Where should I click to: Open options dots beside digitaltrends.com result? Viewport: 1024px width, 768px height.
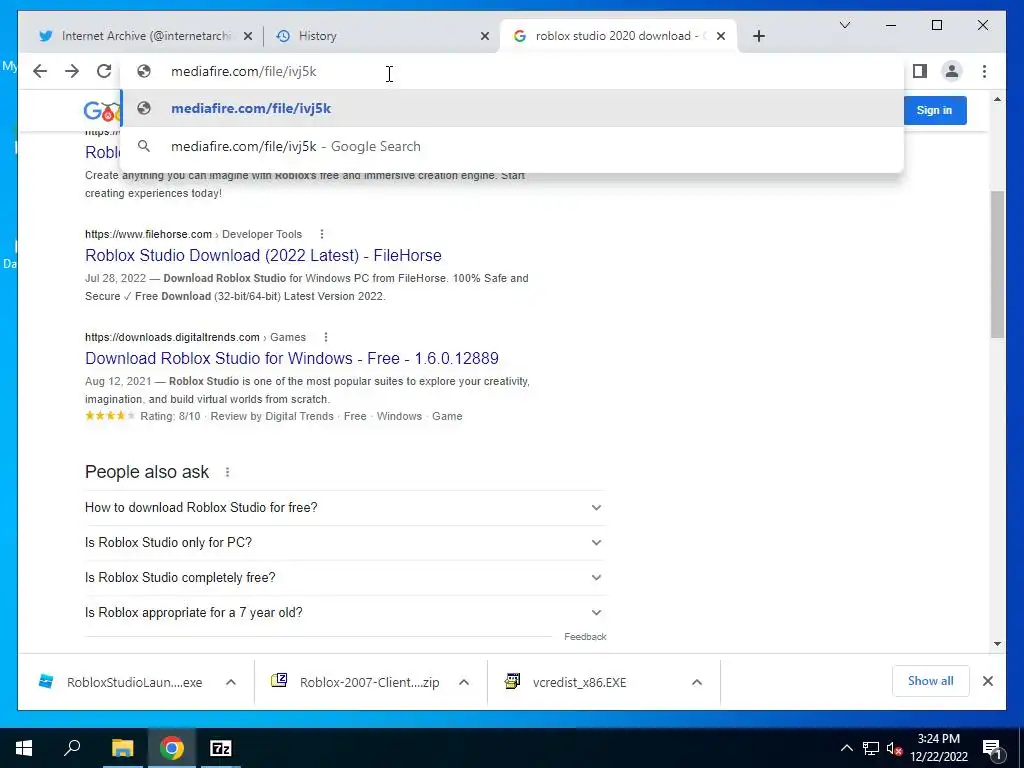pos(325,337)
